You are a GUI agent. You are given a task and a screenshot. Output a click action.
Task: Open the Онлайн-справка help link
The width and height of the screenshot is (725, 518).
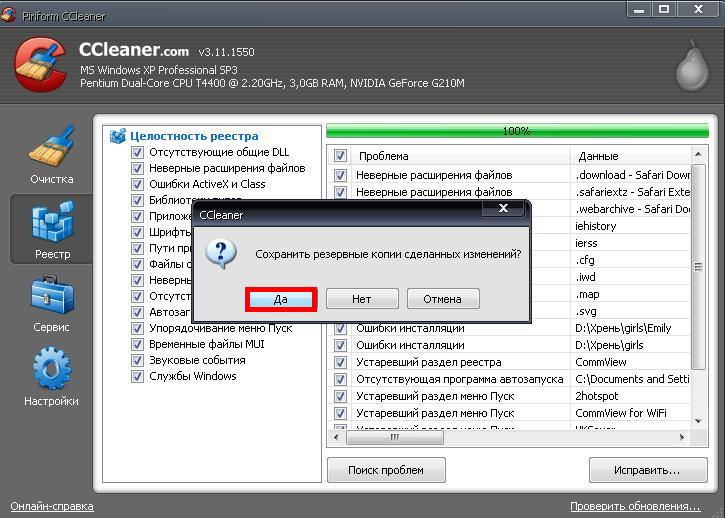[52, 506]
